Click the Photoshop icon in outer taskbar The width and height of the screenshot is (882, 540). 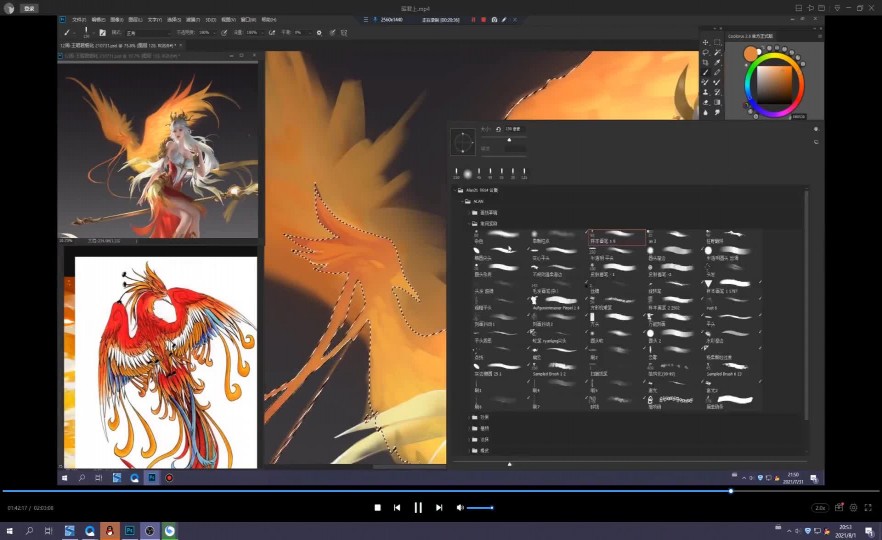coord(130,530)
